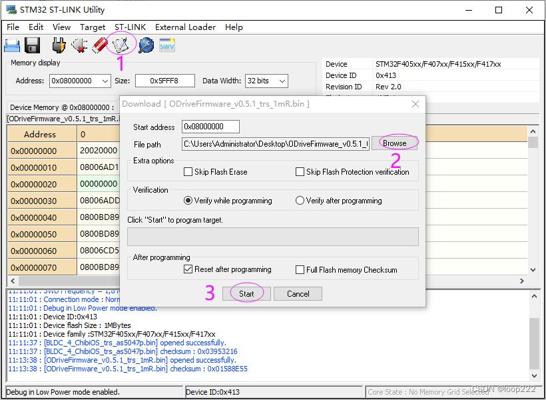
Task: Open the Help menu
Action: click(x=234, y=27)
